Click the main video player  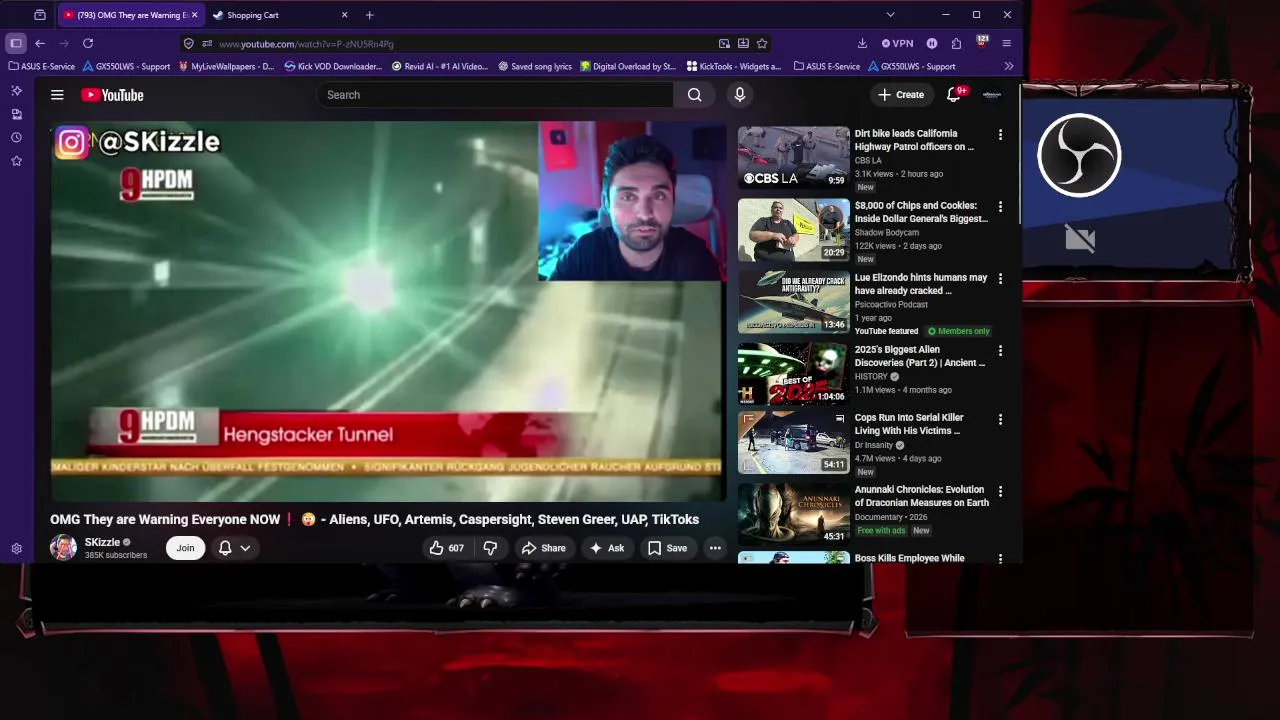click(x=388, y=311)
